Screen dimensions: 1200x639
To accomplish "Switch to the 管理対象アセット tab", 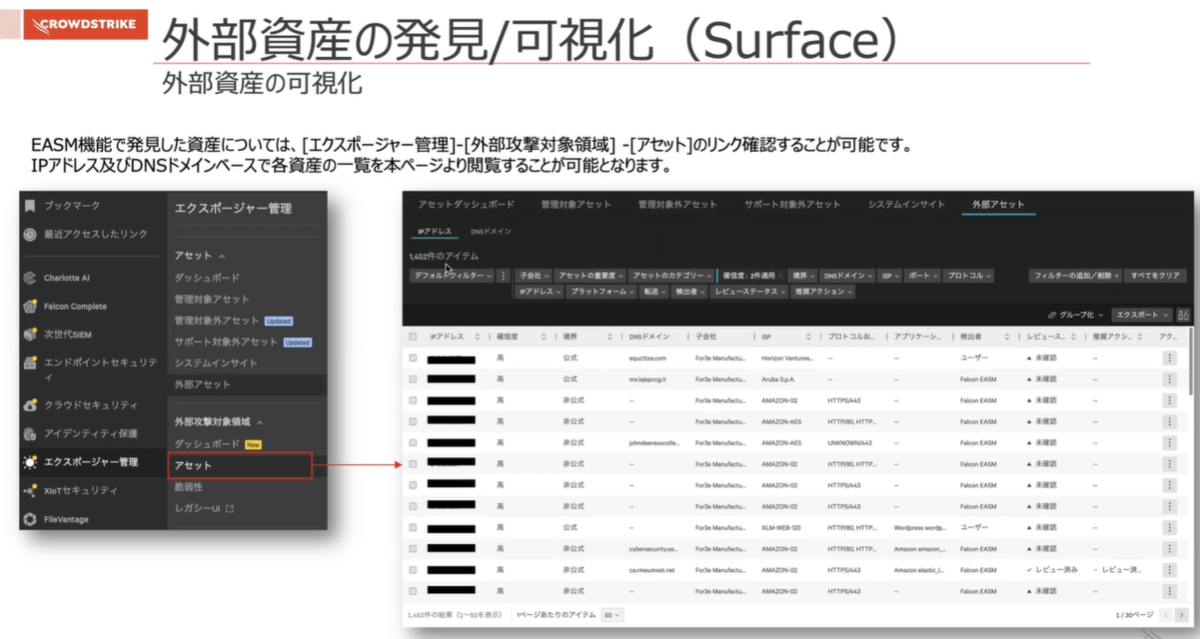I will (x=576, y=204).
